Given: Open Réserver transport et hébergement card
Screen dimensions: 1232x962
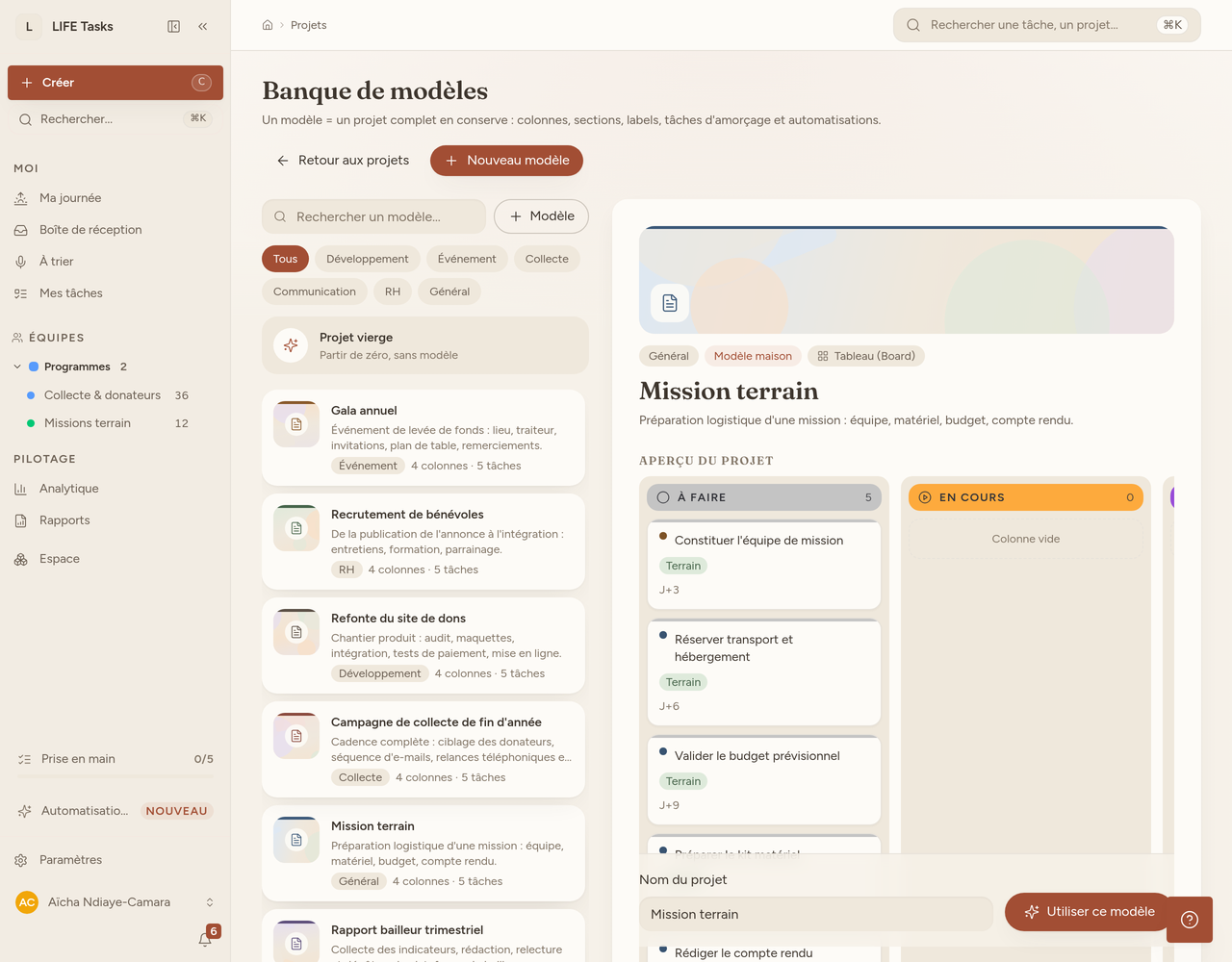Looking at the screenshot, I should click(764, 672).
